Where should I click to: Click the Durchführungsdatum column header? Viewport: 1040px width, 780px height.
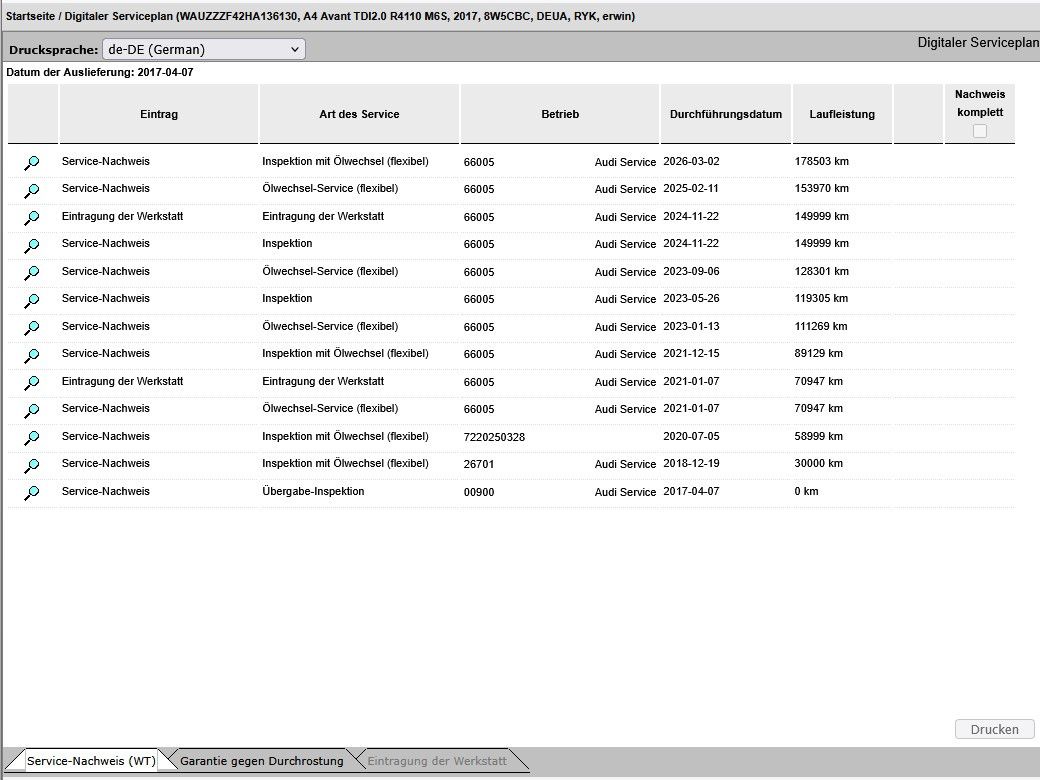(x=726, y=114)
